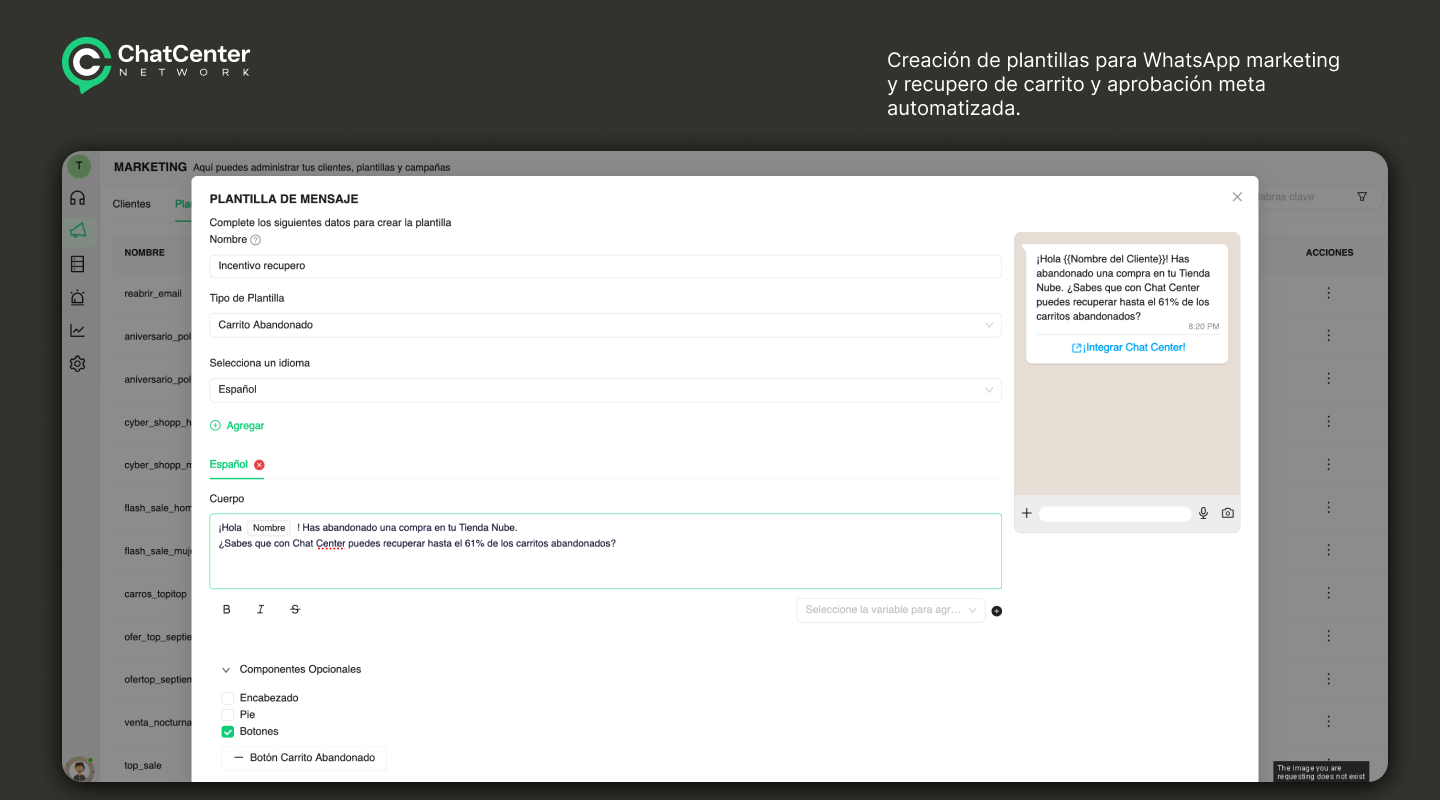This screenshot has width=1440, height=800.
Task: Switch to the Clientes tab in background
Action: (x=132, y=204)
